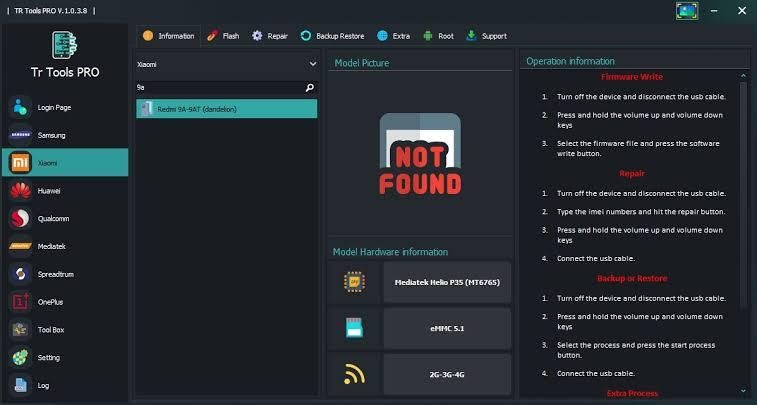Open the Tool Box section
Screen dimensions: 757x405
65,330
